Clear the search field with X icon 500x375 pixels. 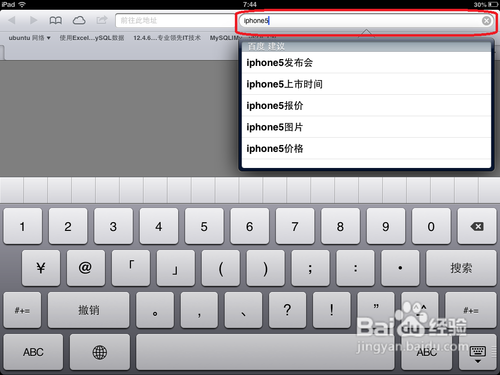[486, 21]
